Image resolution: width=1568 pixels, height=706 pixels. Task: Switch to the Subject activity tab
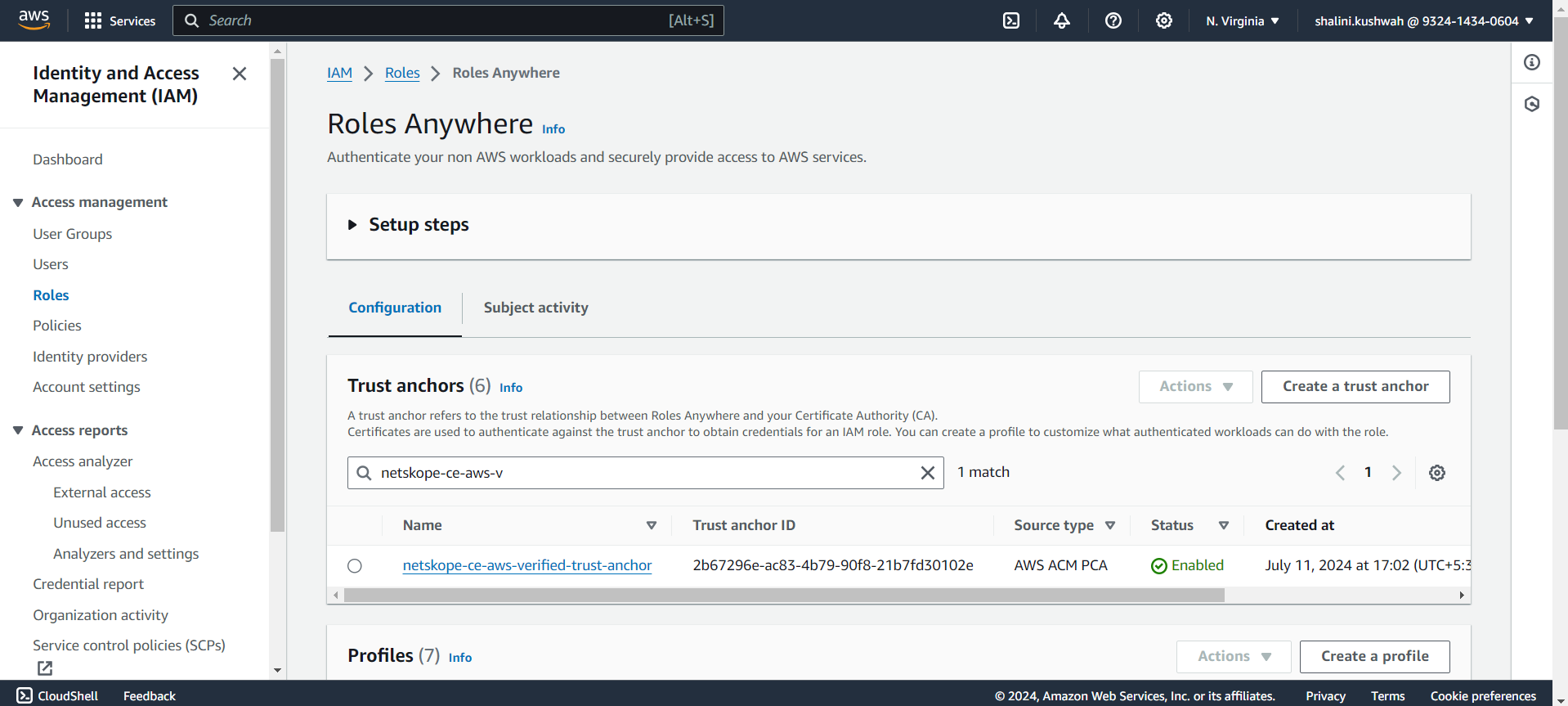(x=535, y=308)
